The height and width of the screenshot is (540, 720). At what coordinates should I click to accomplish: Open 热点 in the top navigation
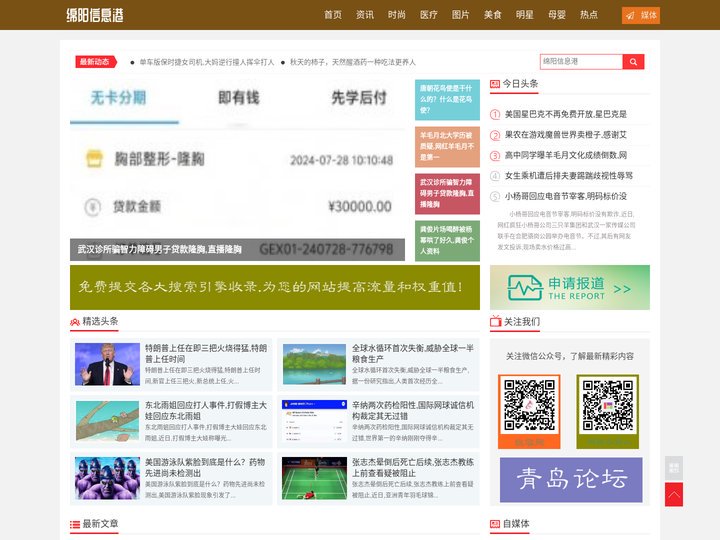(x=589, y=15)
